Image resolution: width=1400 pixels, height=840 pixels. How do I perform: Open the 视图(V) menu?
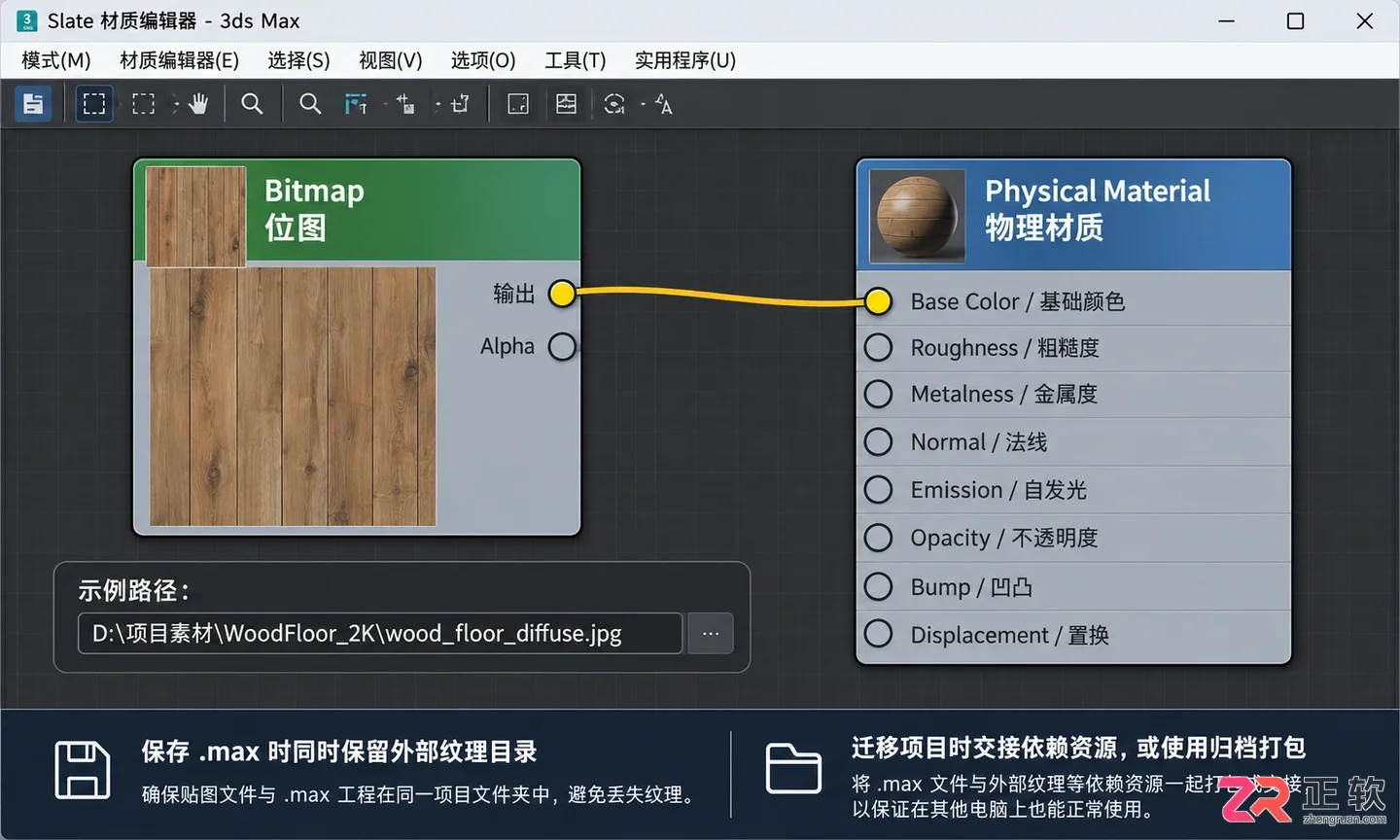pyautogui.click(x=390, y=60)
